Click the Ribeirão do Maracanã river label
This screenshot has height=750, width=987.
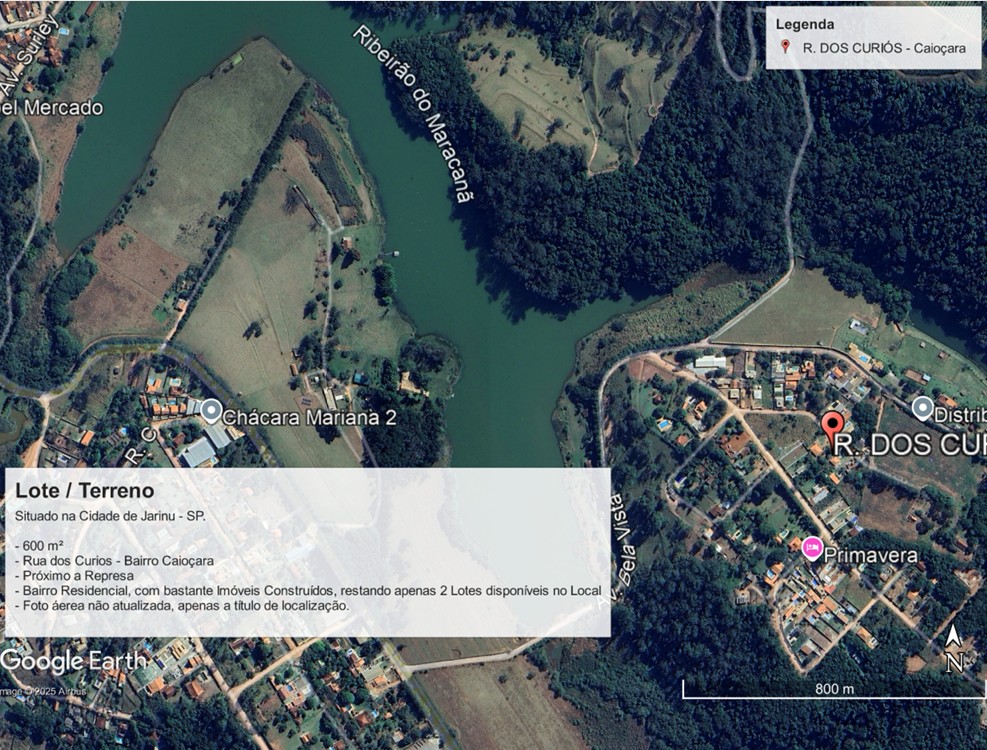tap(412, 112)
